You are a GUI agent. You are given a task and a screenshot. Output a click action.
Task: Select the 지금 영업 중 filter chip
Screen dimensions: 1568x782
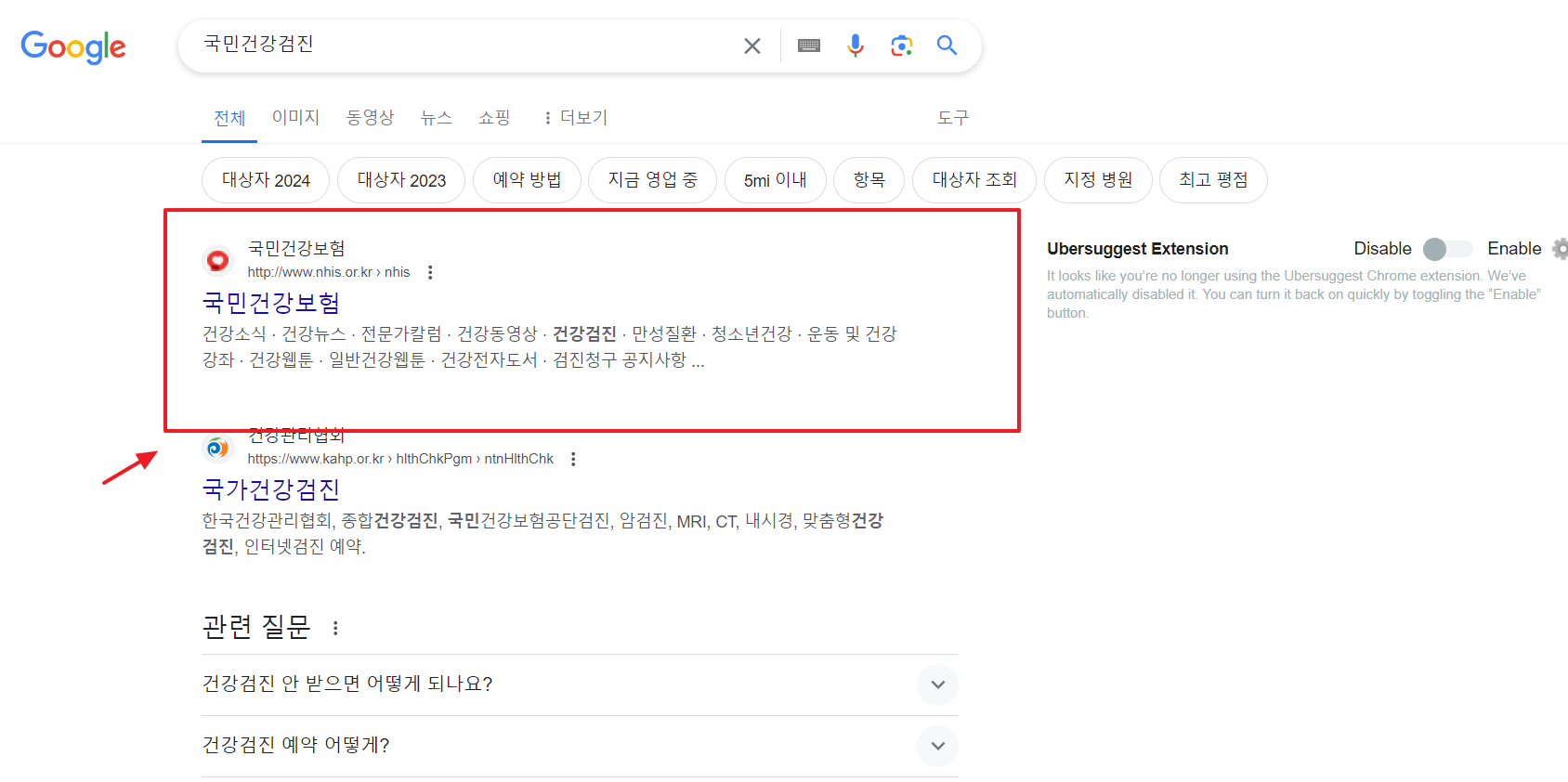click(652, 180)
